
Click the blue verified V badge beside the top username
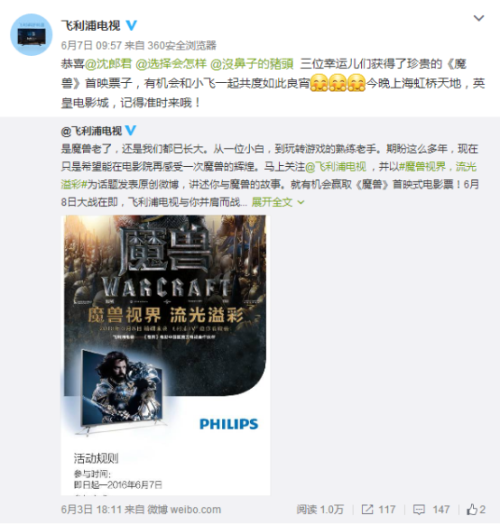(x=131, y=25)
